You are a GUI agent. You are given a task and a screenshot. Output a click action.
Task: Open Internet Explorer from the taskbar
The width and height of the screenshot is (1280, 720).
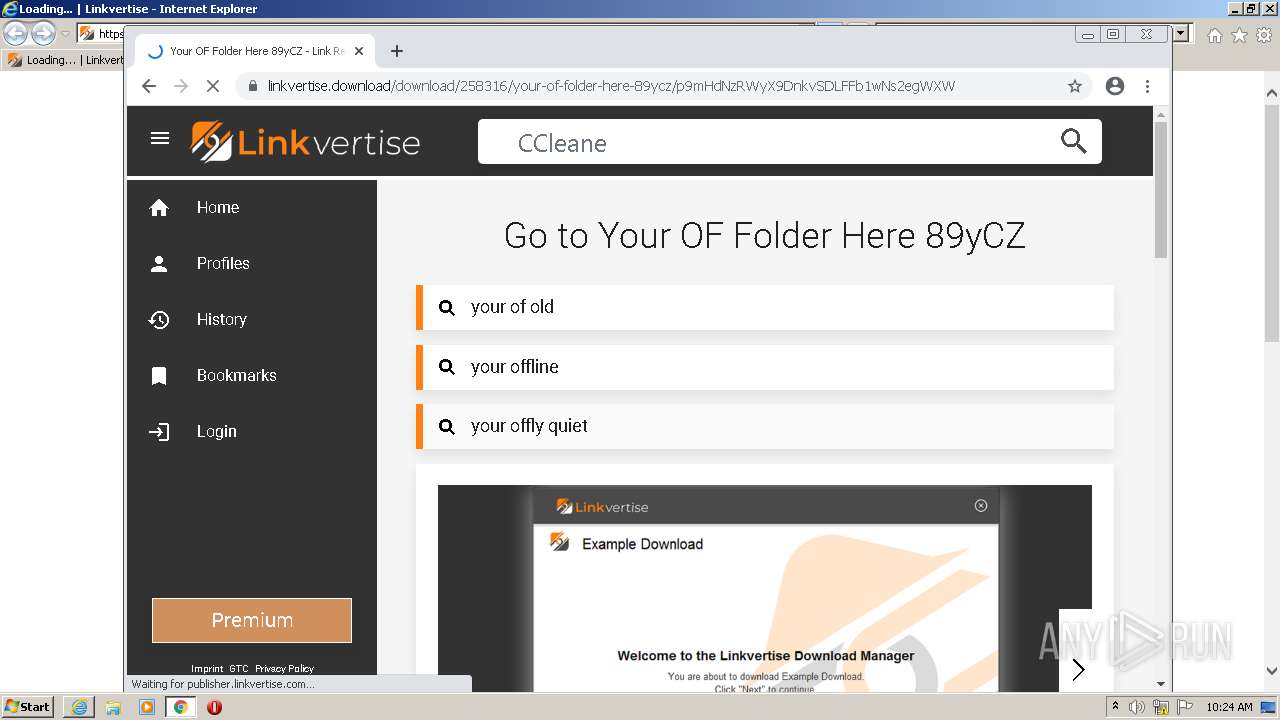click(79, 707)
